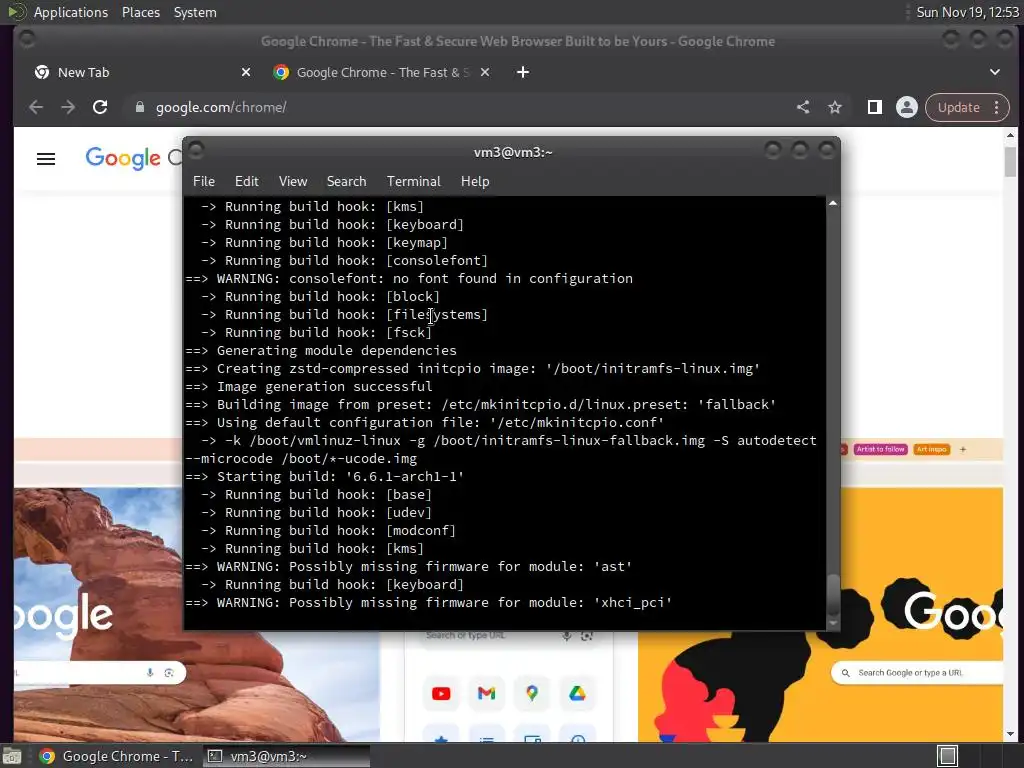The width and height of the screenshot is (1024, 768).
Task: Click terminal window menu icon in title bar
Action: 196,151
